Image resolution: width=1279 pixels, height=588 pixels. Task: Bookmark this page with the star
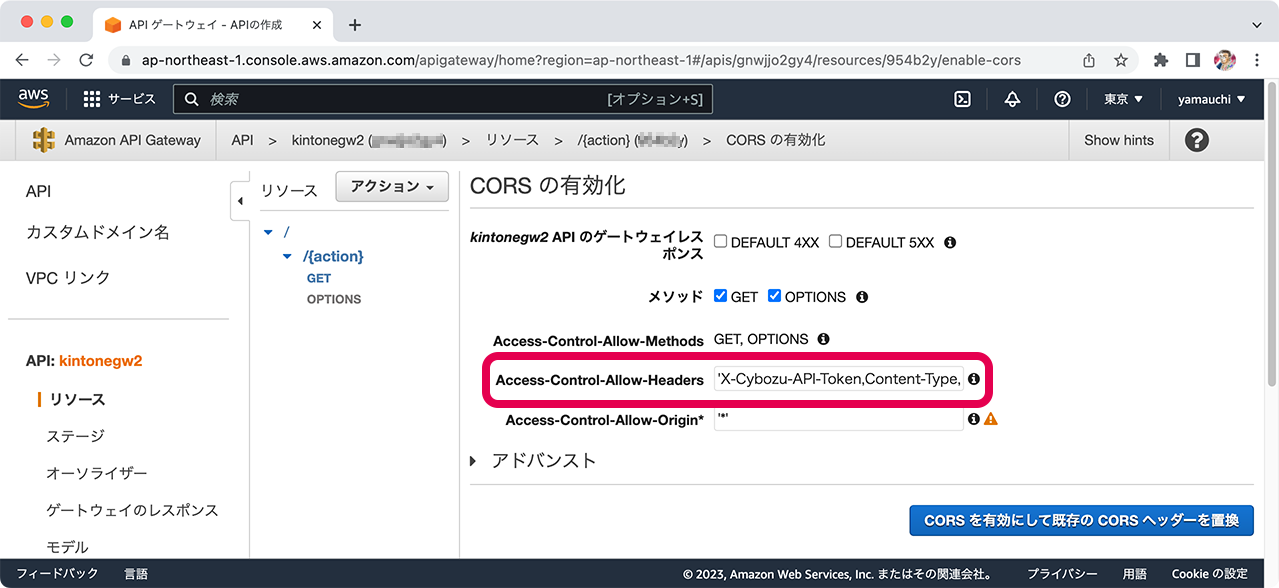(1121, 60)
